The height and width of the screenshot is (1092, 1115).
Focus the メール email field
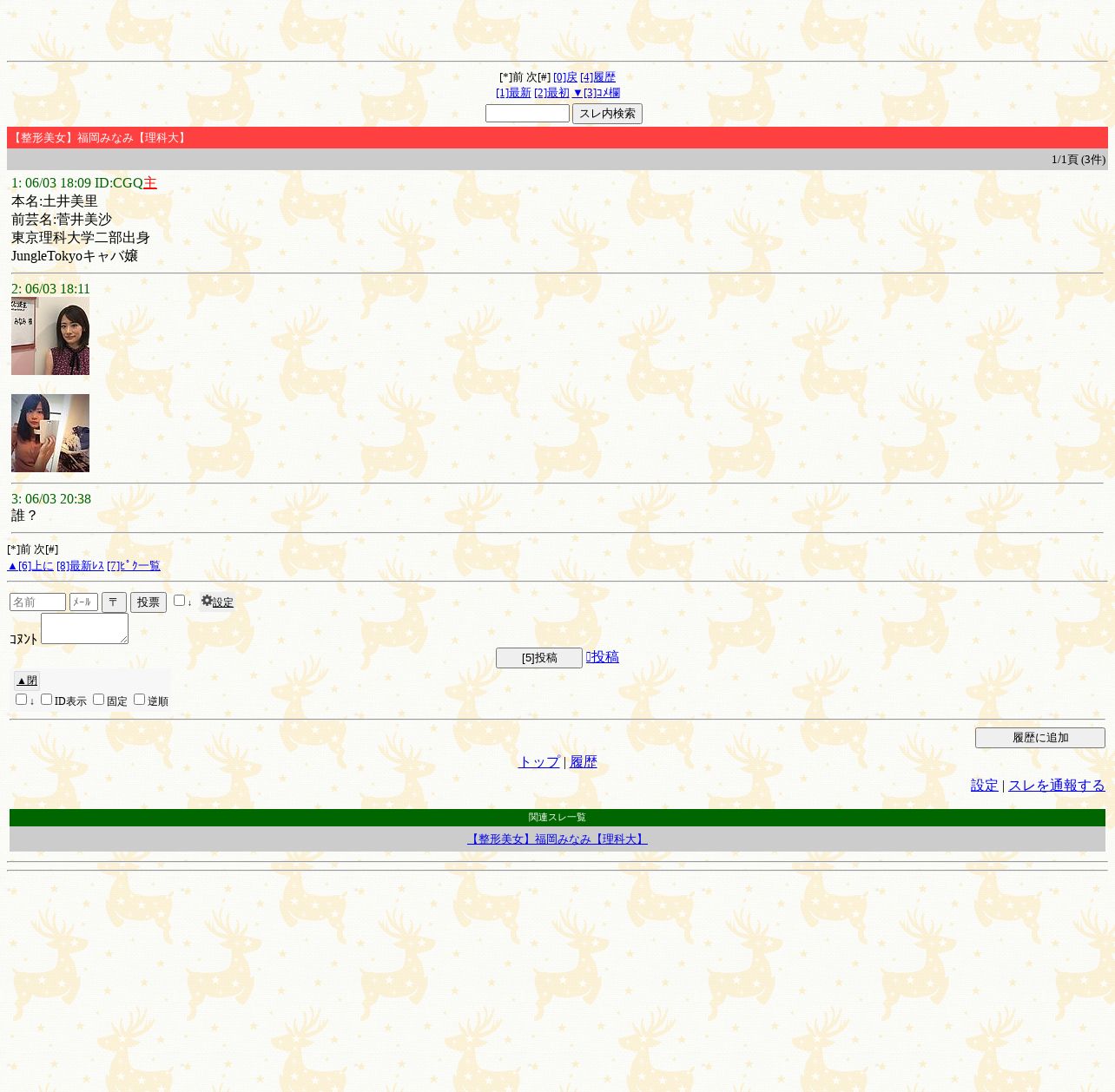[x=83, y=602]
